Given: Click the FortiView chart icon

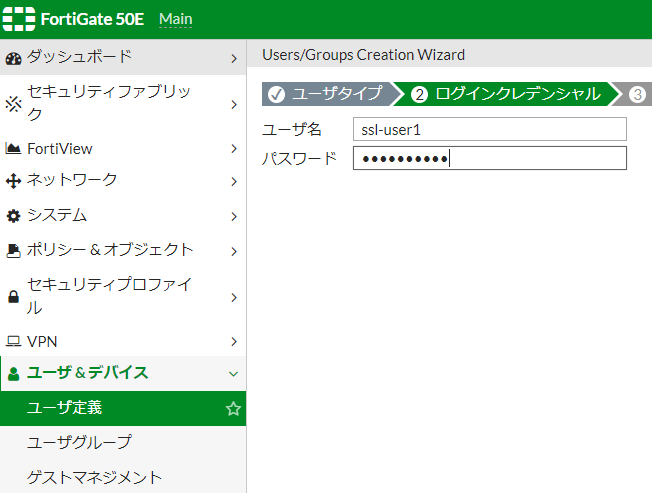Looking at the screenshot, I should point(13,148).
